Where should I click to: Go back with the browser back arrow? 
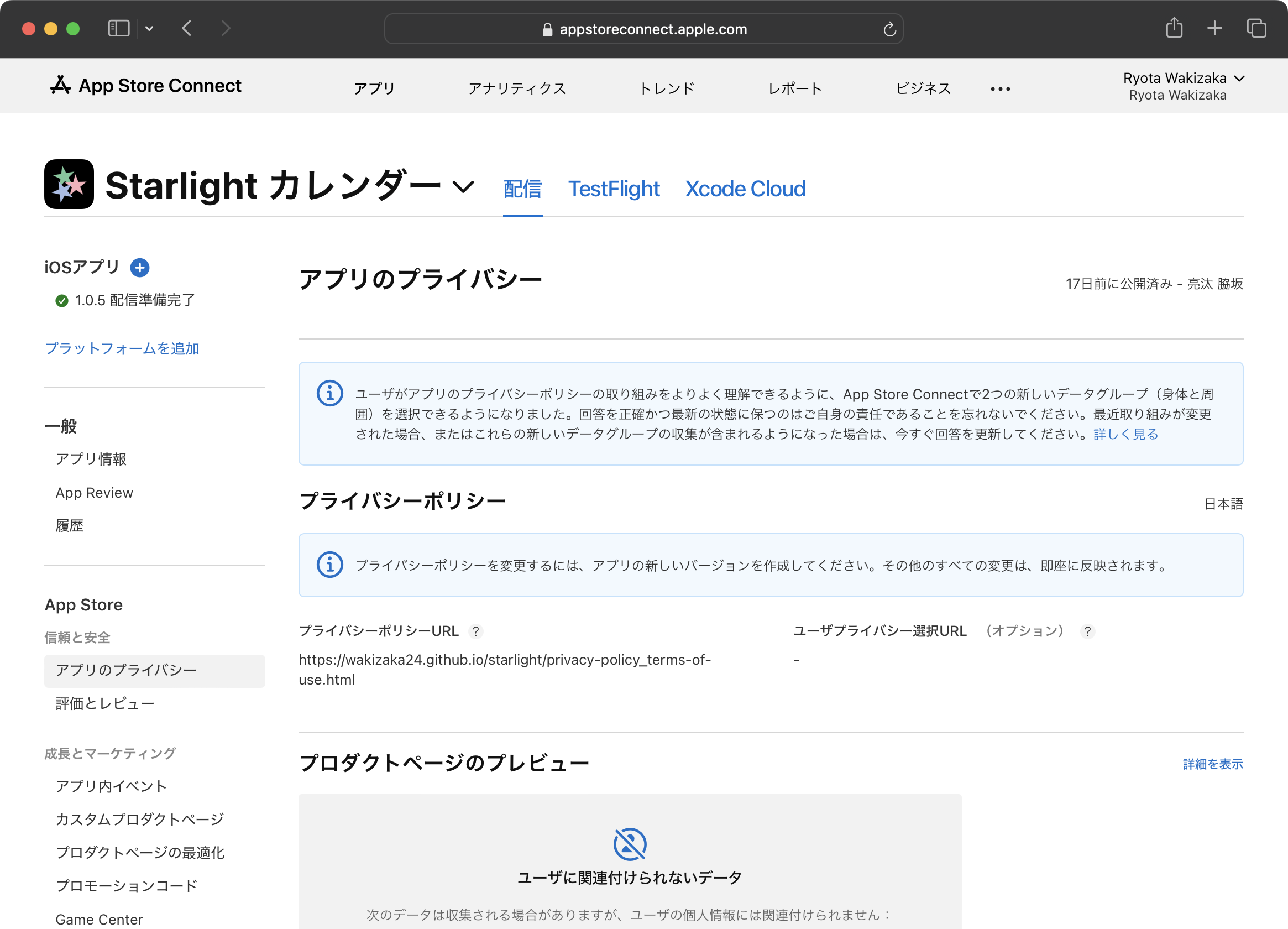click(187, 28)
